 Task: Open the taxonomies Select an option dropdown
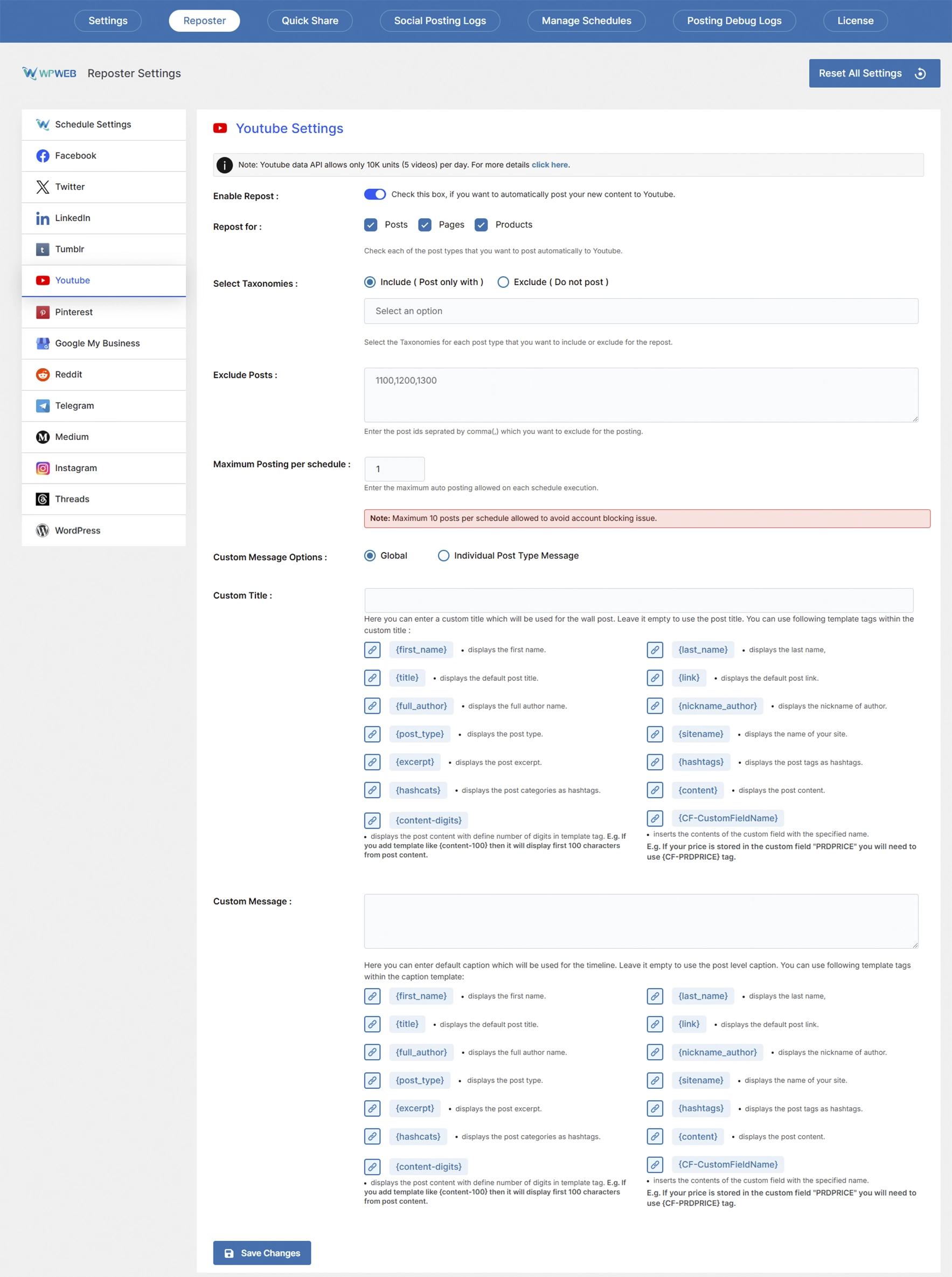641,312
